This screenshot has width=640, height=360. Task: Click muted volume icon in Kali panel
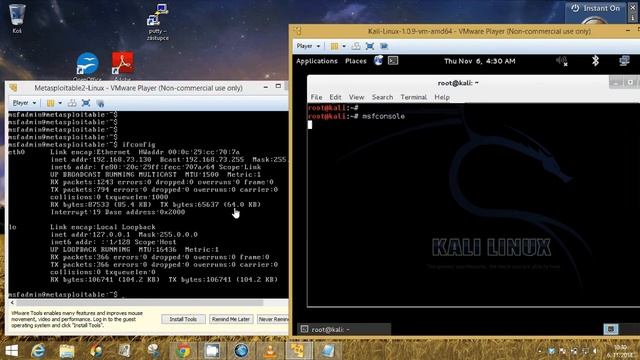(562, 61)
